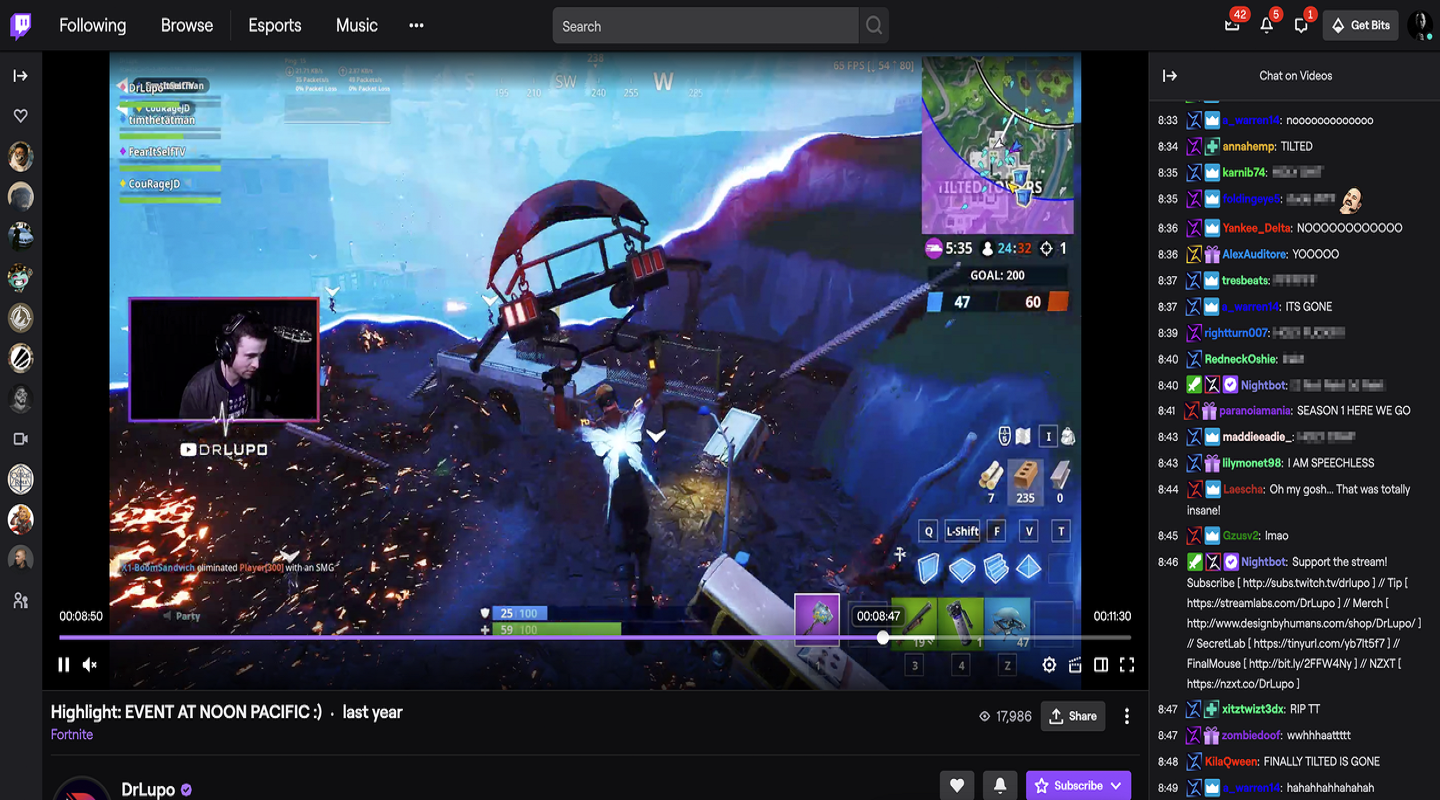Screen dimensions: 1440x800
Task: Go to the Browse tab
Action: 187,26
